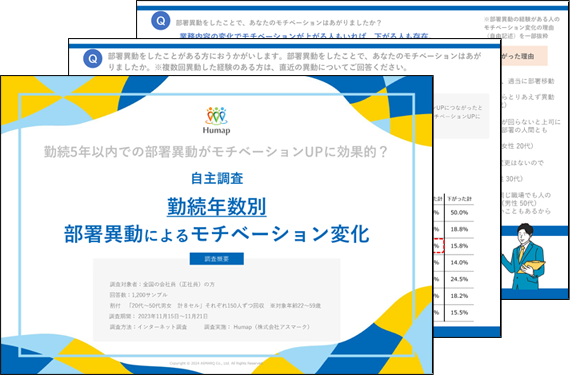The image size is (570, 375).
Task: Click the 調査期間 line in overview box
Action: click(159, 316)
